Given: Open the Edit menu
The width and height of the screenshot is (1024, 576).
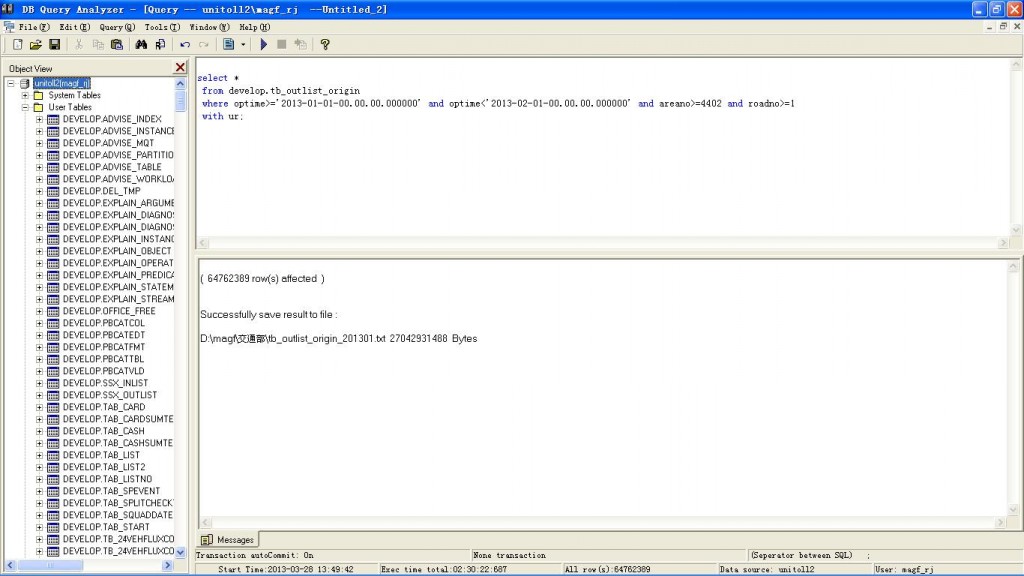Looking at the screenshot, I should [74, 27].
